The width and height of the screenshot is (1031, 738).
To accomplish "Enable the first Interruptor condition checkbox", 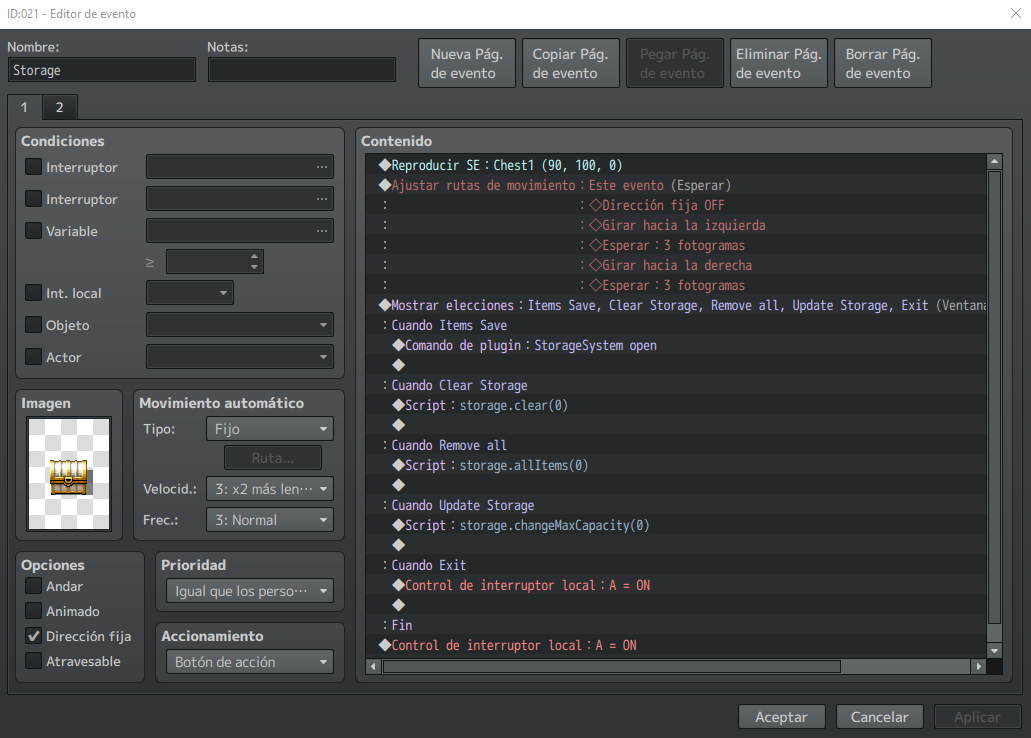I will coord(33,167).
